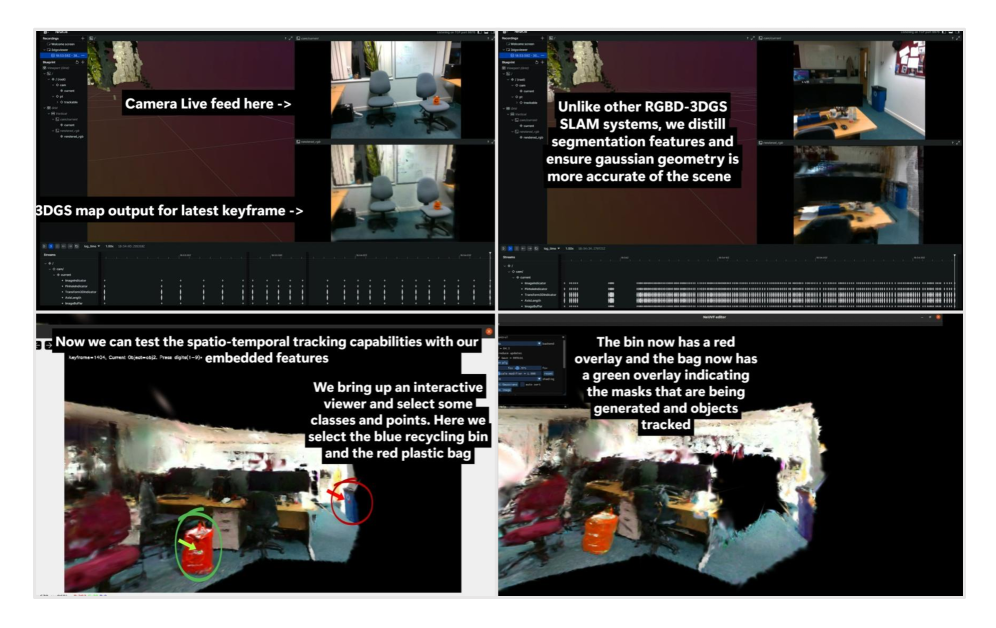Click the timeline end marker in RGBD-3DGS SLAM panel
The width and height of the screenshot is (996, 628).
[954, 256]
